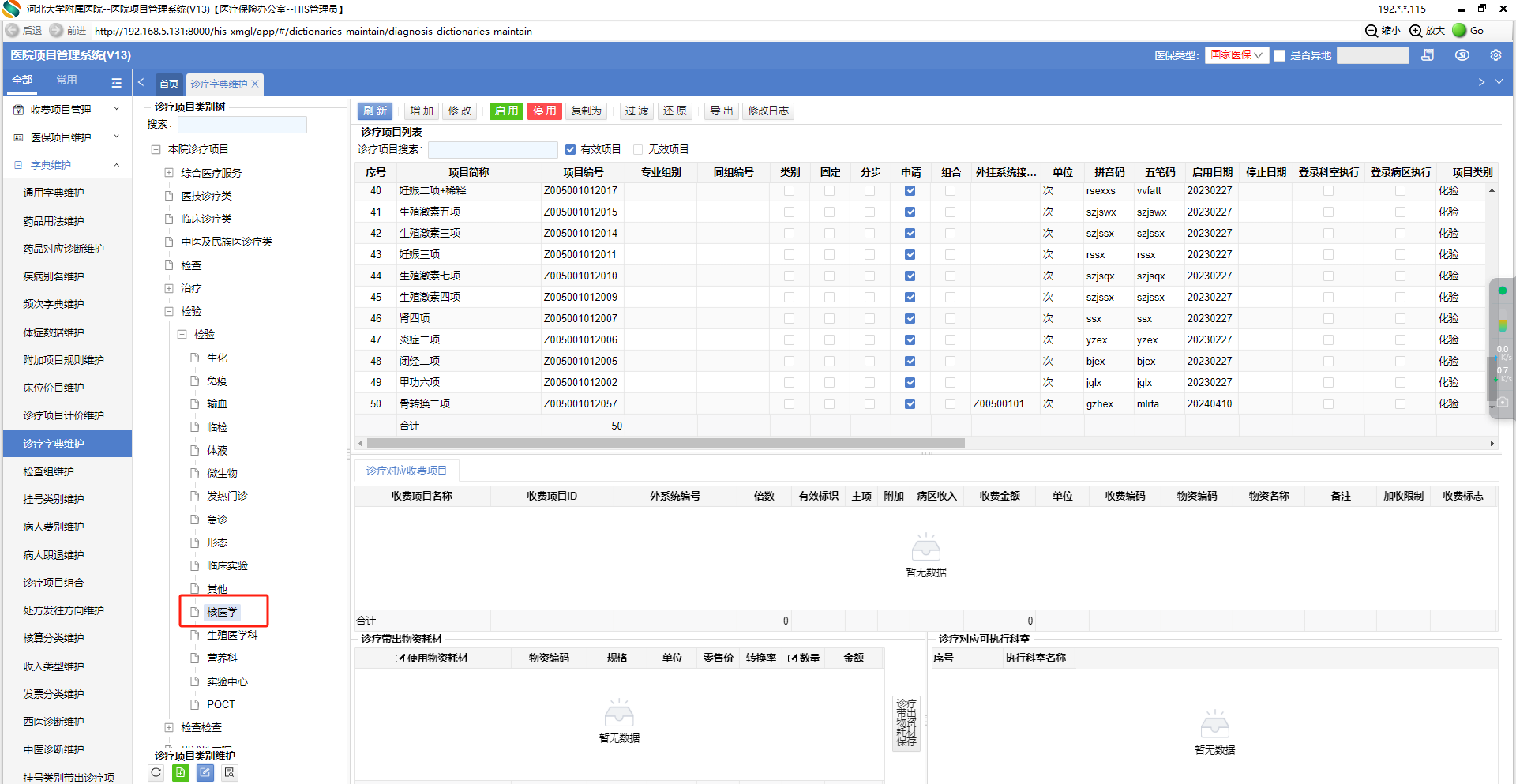Viewport: 1516px width, 784px height.
Task: Click the zoom in (放大) magnifier icon
Action: point(1416,31)
